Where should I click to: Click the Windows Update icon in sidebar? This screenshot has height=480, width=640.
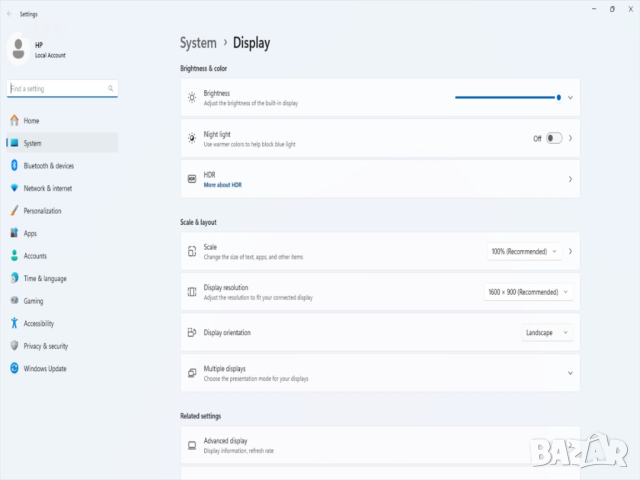pos(14,369)
